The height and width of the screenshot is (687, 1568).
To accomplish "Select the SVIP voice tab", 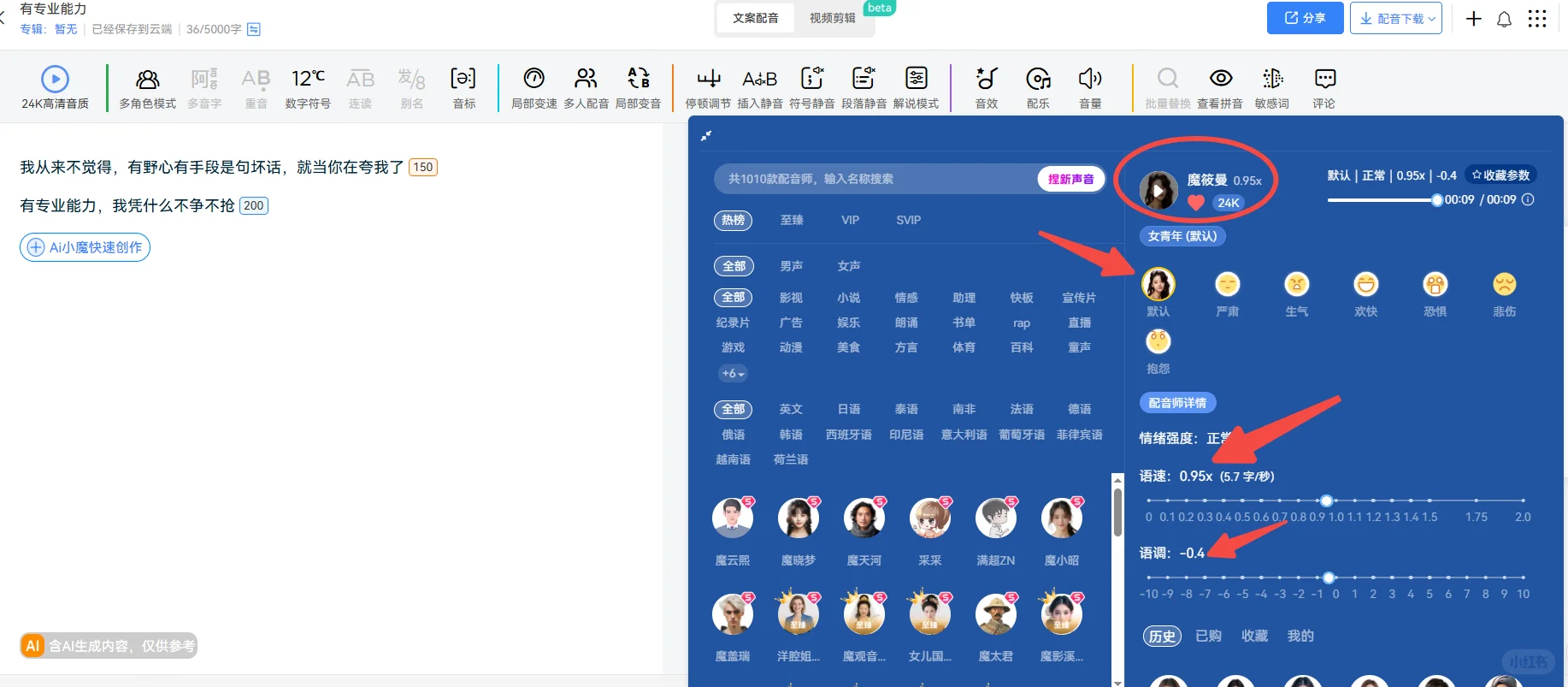I will tap(908, 220).
